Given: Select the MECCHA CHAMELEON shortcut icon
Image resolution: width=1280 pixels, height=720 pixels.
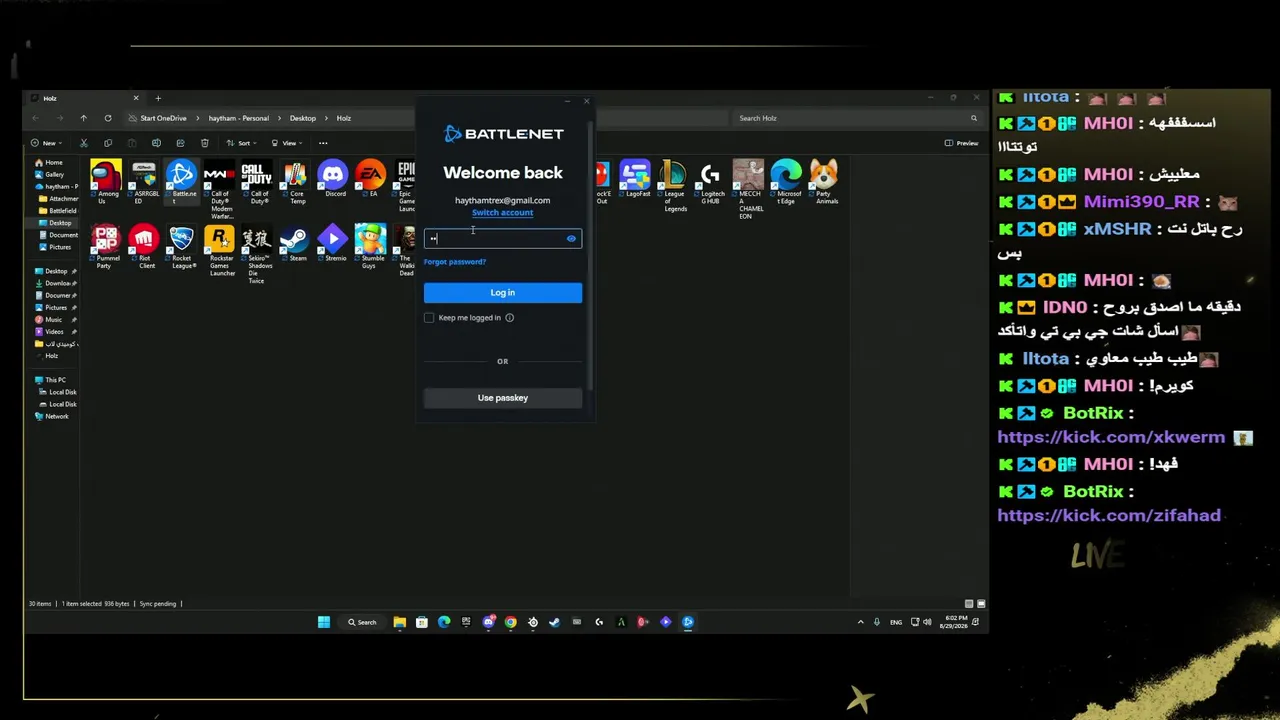Looking at the screenshot, I should click(748, 174).
